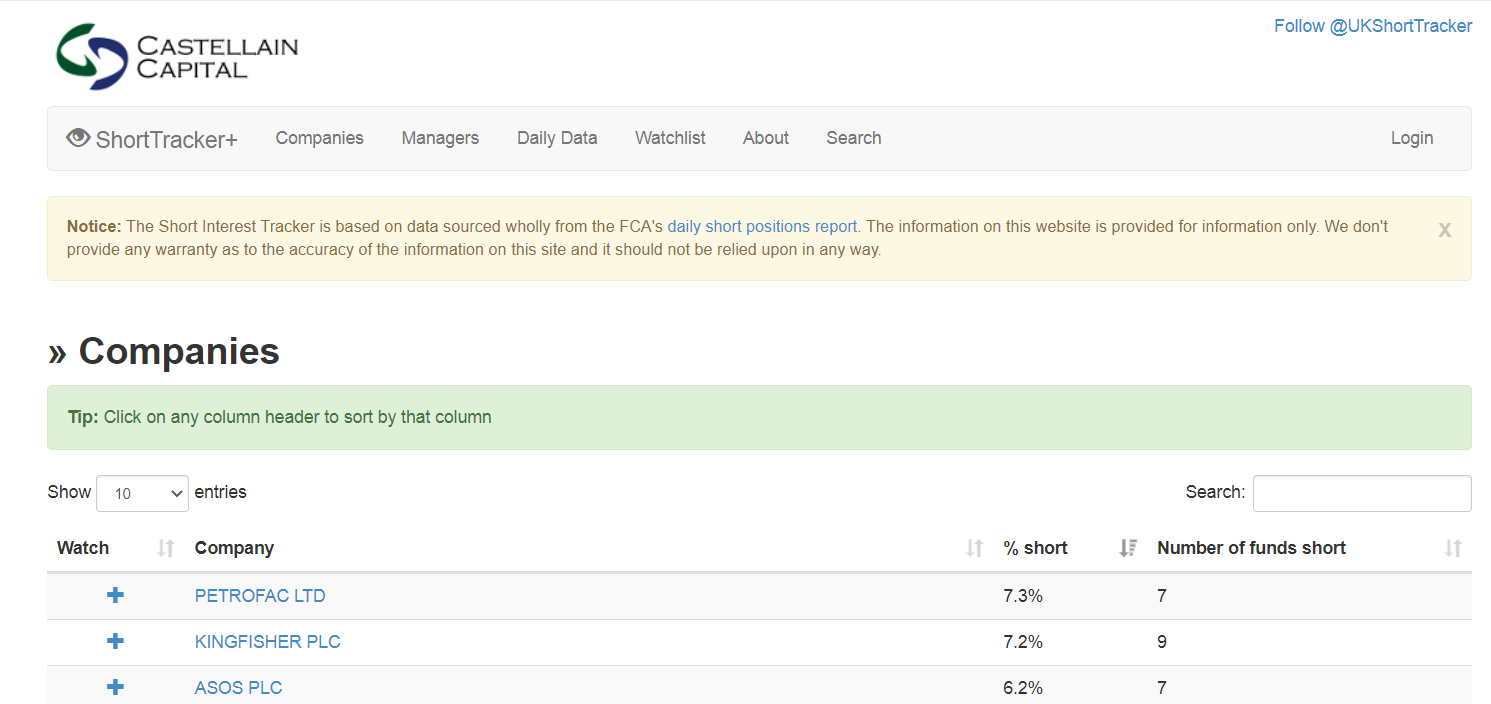Click the ShortTracker+ brand text

(x=167, y=139)
